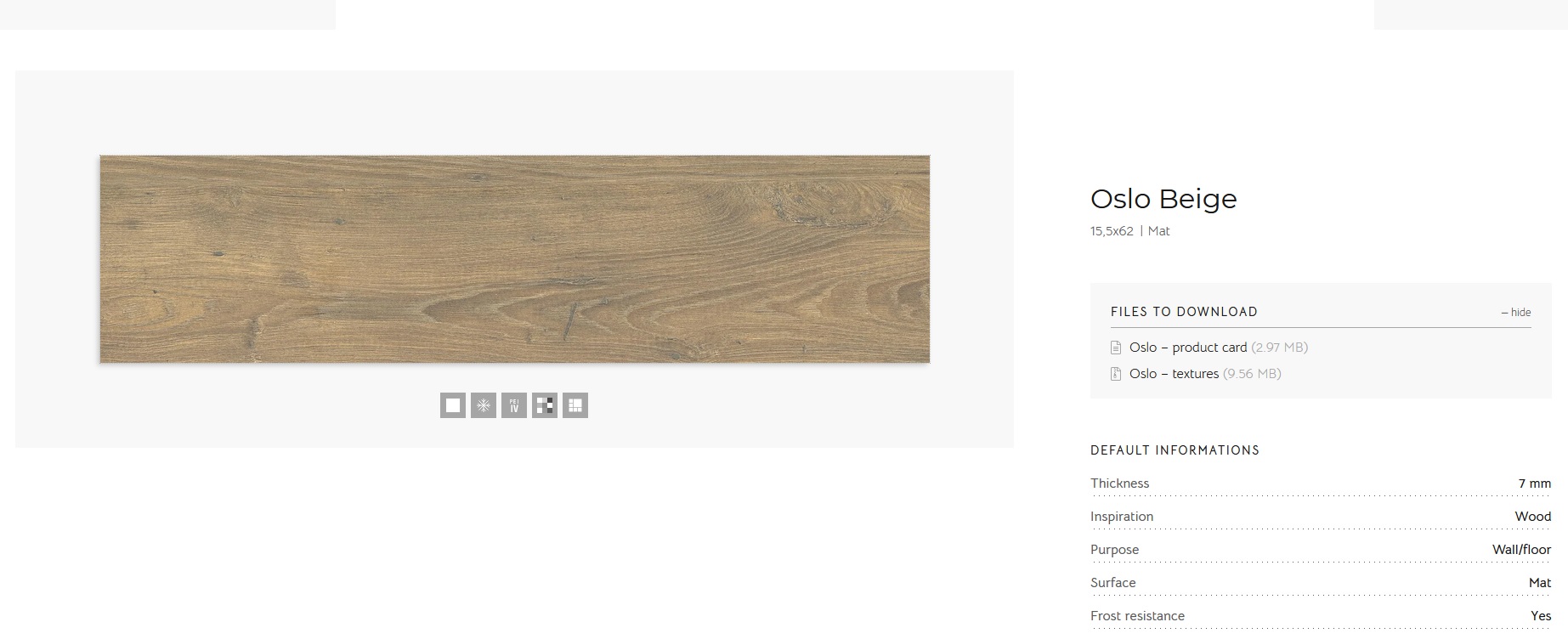Click the archive icon beside Oslo textures
Image resolution: width=1568 pixels, height=639 pixels.
(x=1116, y=374)
